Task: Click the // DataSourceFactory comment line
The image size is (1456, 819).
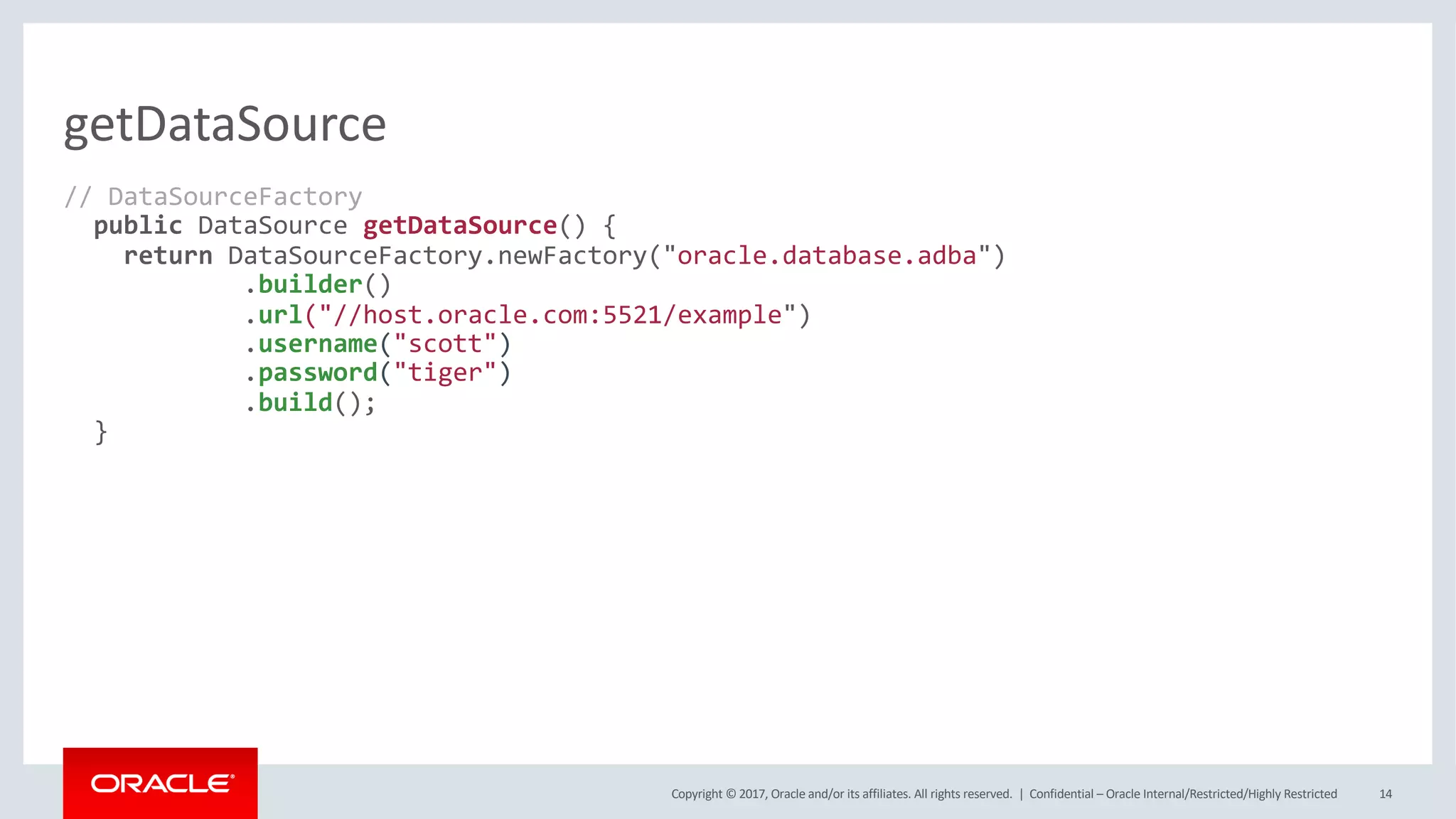Action: pyautogui.click(x=213, y=197)
